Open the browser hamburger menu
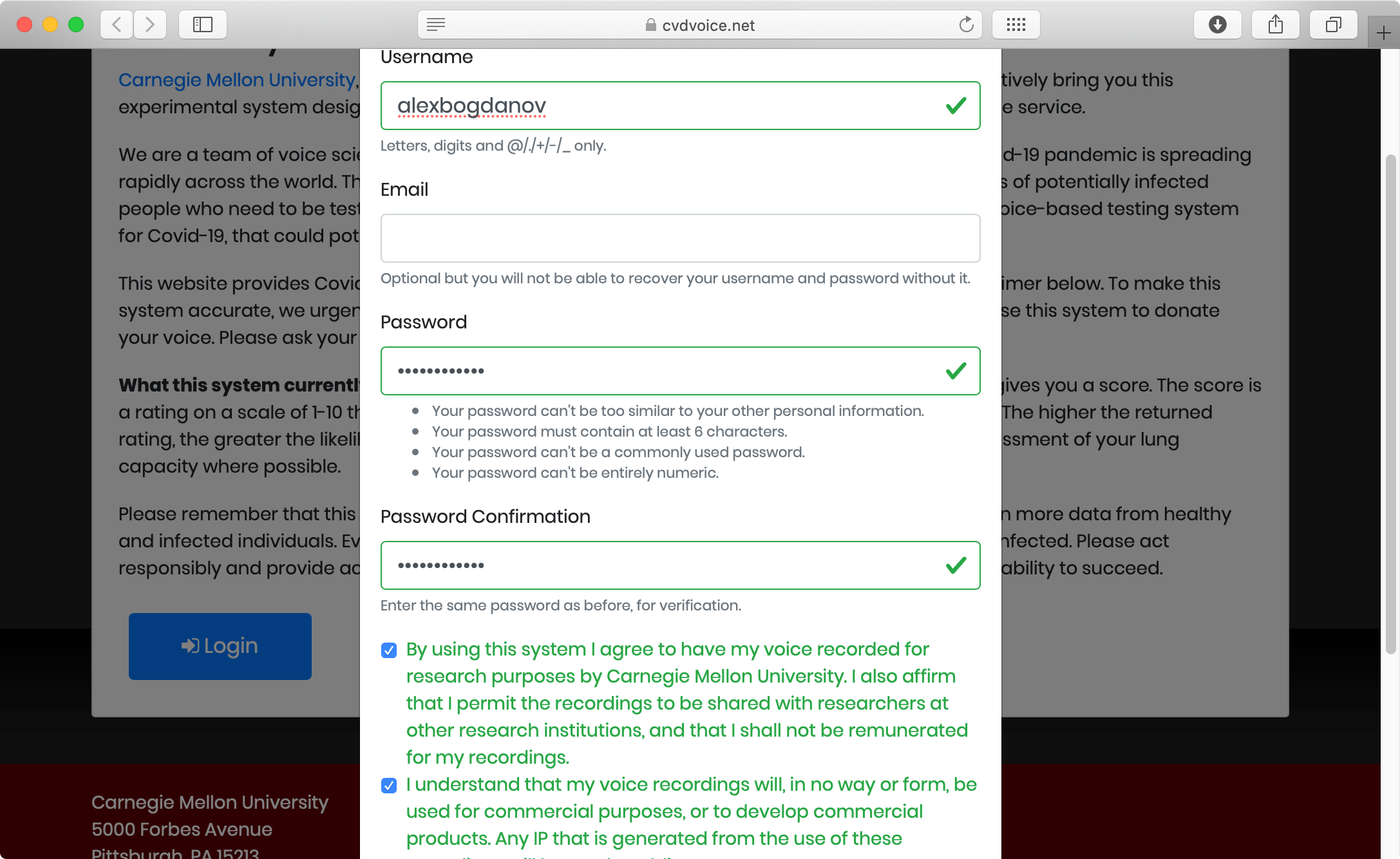The image size is (1400, 859). pyautogui.click(x=436, y=24)
